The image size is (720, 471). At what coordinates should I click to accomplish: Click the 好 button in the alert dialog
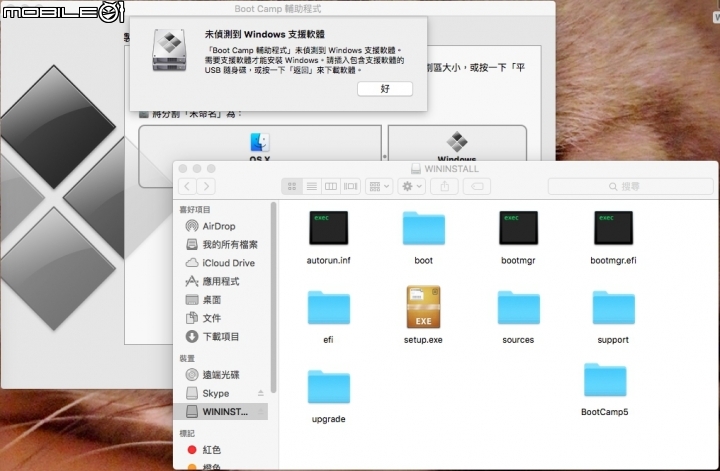point(385,89)
